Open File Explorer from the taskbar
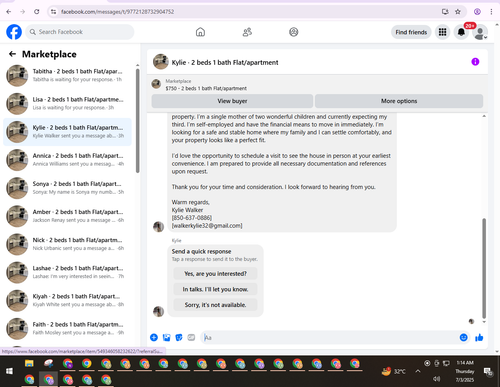This screenshot has width=500, height=387. [x=29, y=363]
